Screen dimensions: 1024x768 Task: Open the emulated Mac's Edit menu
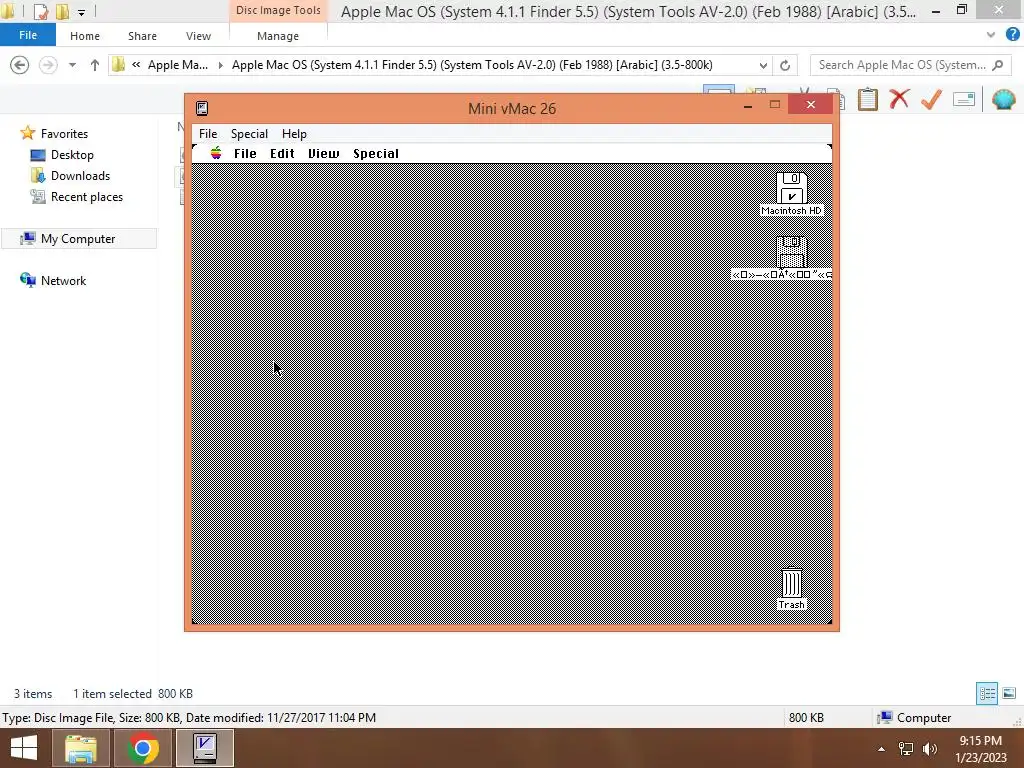[282, 153]
